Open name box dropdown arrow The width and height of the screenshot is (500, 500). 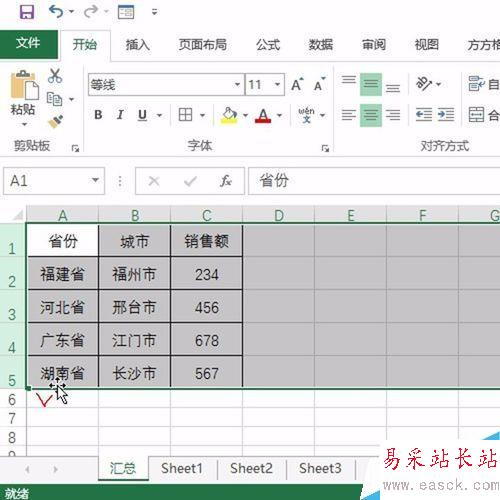[95, 180]
